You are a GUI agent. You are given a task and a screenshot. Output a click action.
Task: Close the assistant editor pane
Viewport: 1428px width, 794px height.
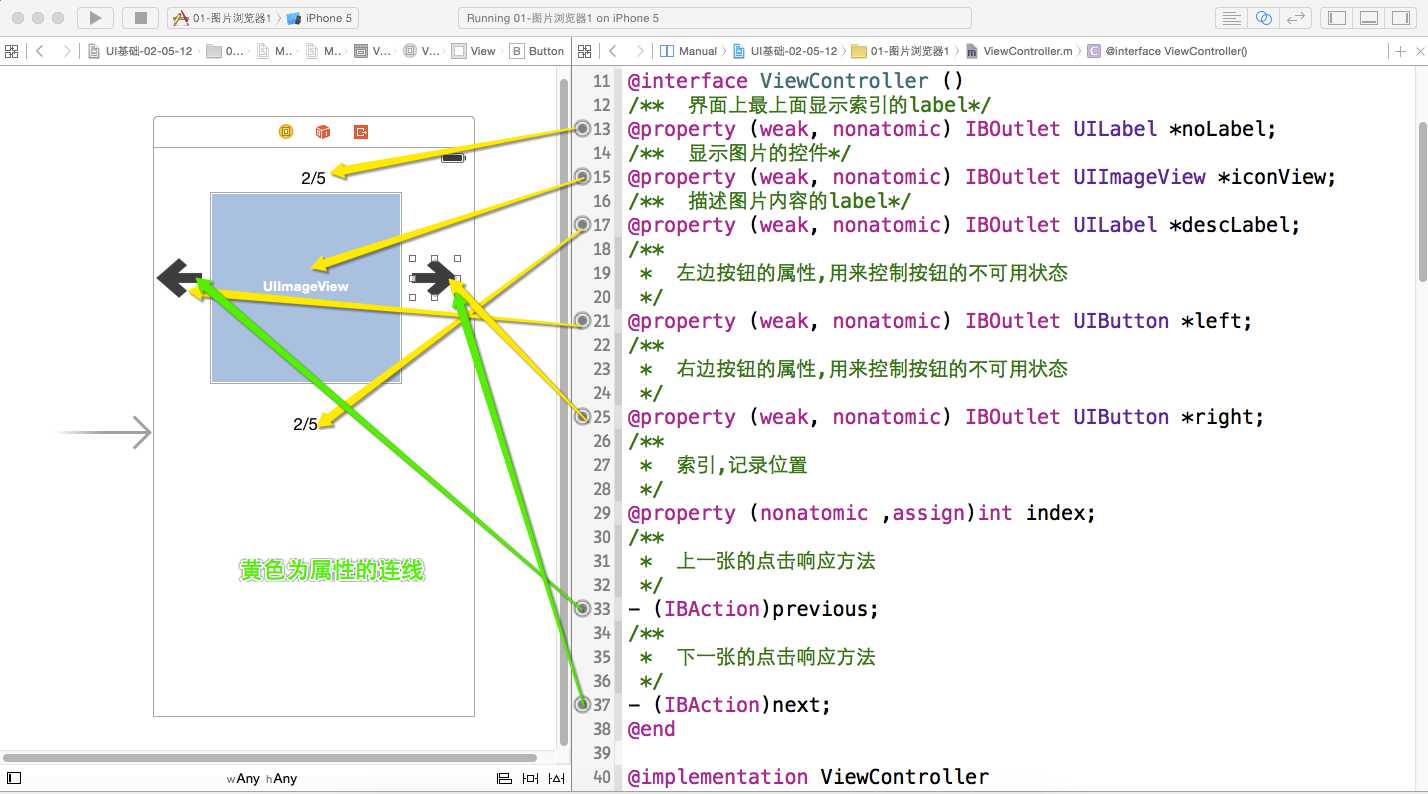pyautogui.click(x=1419, y=51)
